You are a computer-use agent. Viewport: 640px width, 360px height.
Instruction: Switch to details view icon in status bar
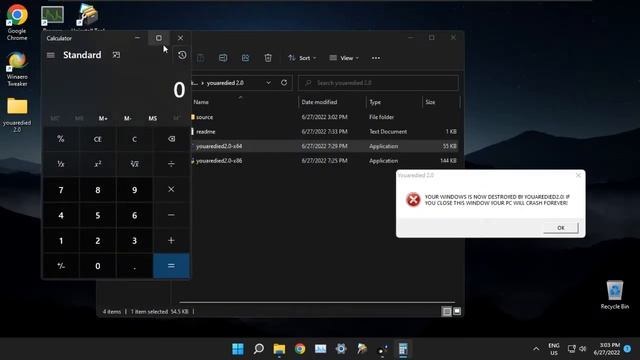tap(447, 311)
